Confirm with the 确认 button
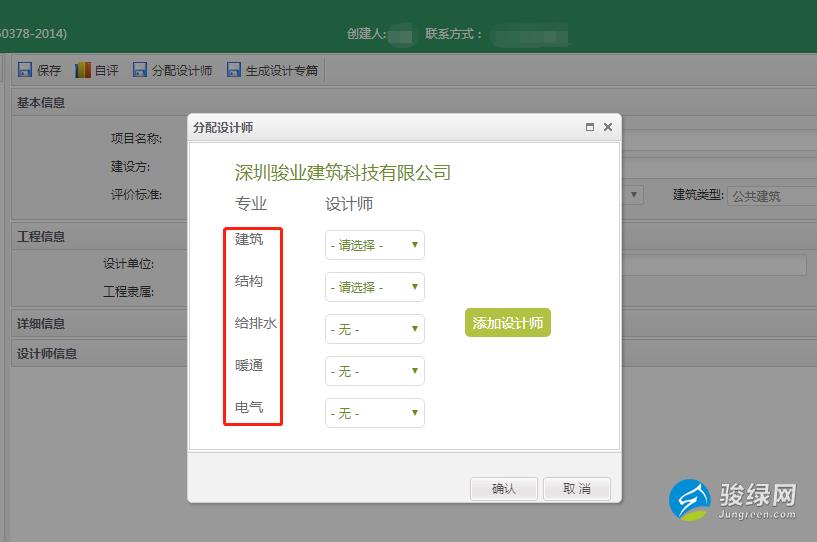 click(x=503, y=488)
